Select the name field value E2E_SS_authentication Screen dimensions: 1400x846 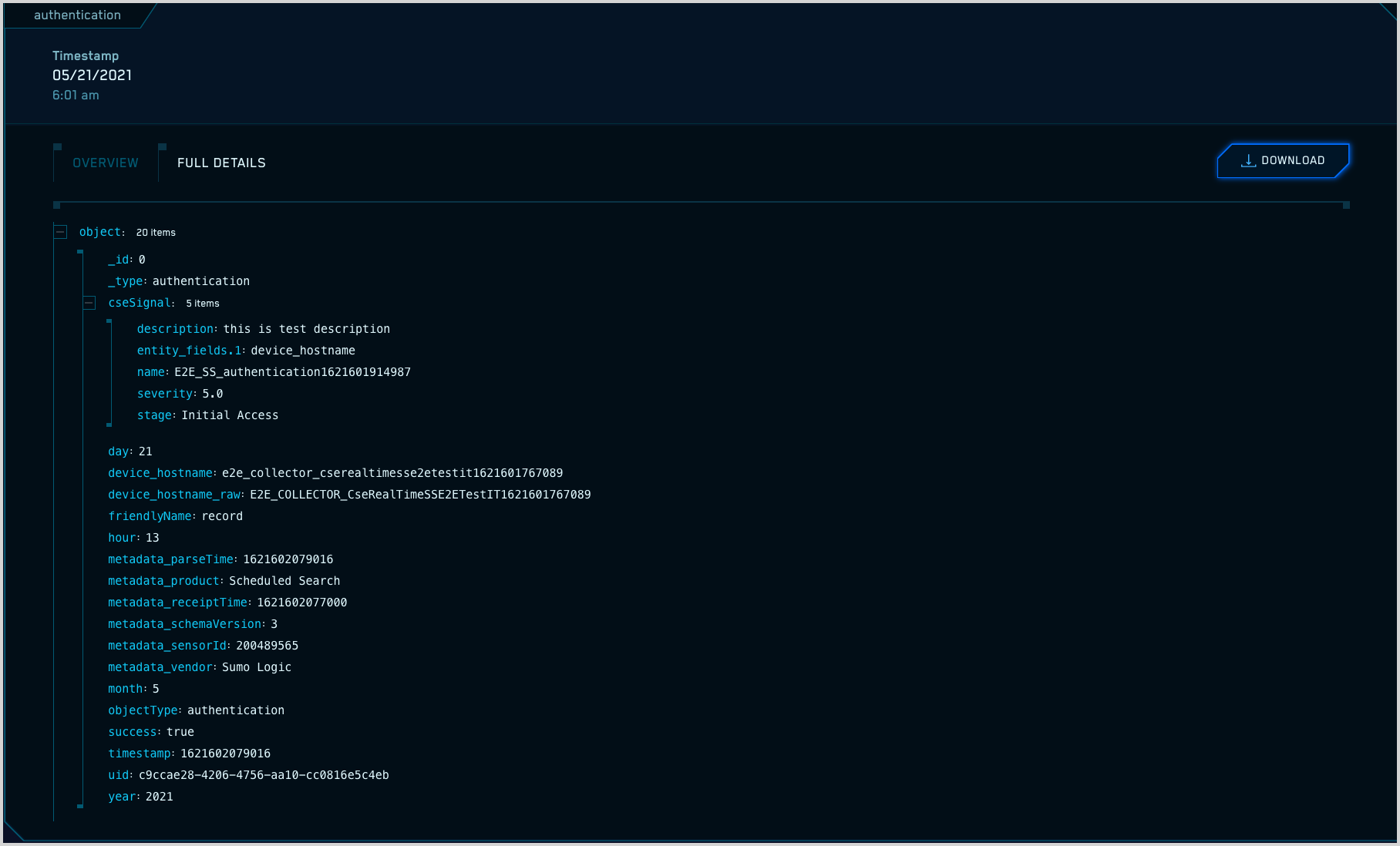tap(292, 372)
